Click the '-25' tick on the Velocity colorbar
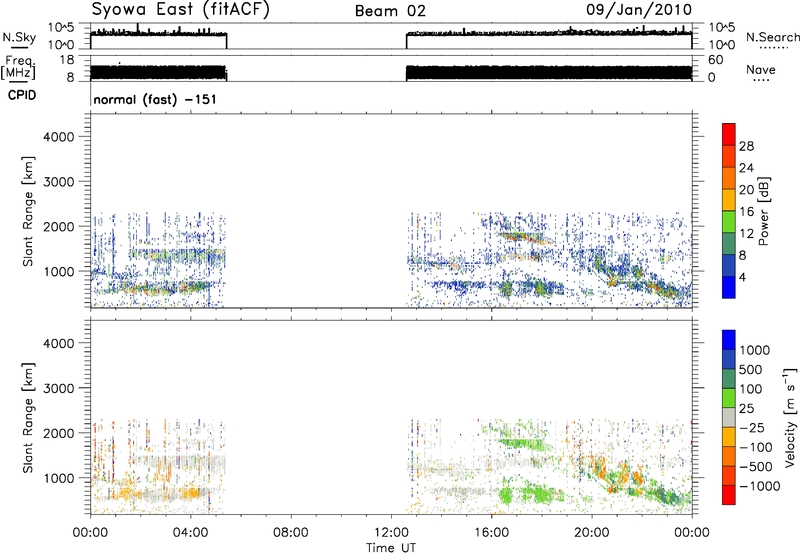The image size is (800, 554). 752,427
